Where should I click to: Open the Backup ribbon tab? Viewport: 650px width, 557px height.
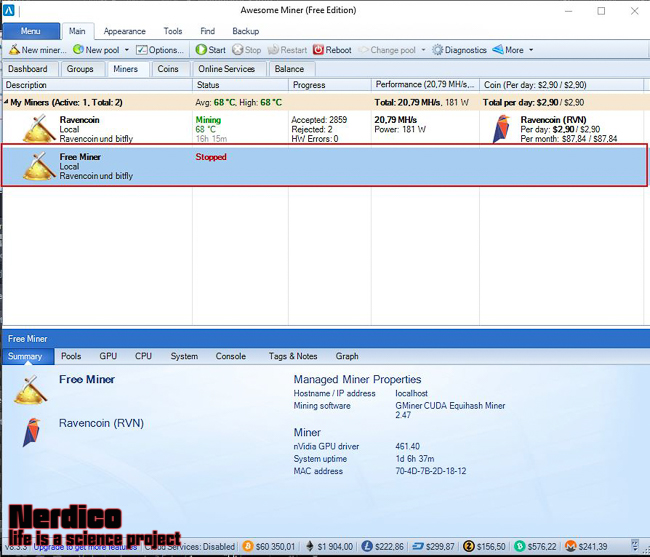coord(245,31)
